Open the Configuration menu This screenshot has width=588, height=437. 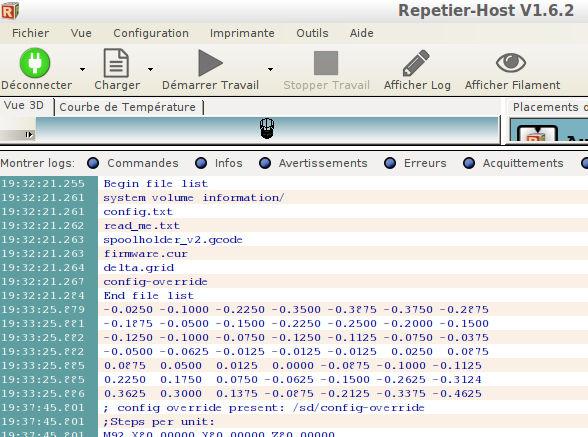pyautogui.click(x=151, y=33)
